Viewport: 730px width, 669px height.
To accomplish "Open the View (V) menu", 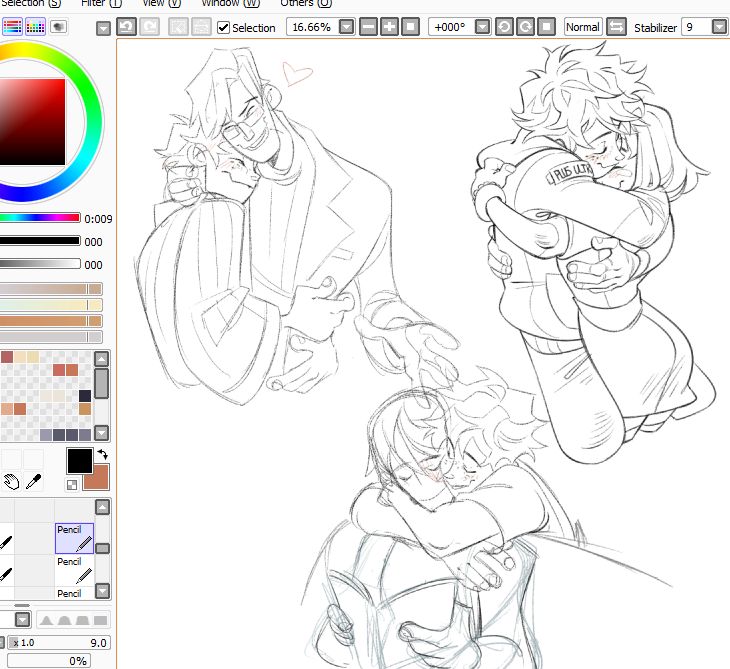I will point(162,3).
